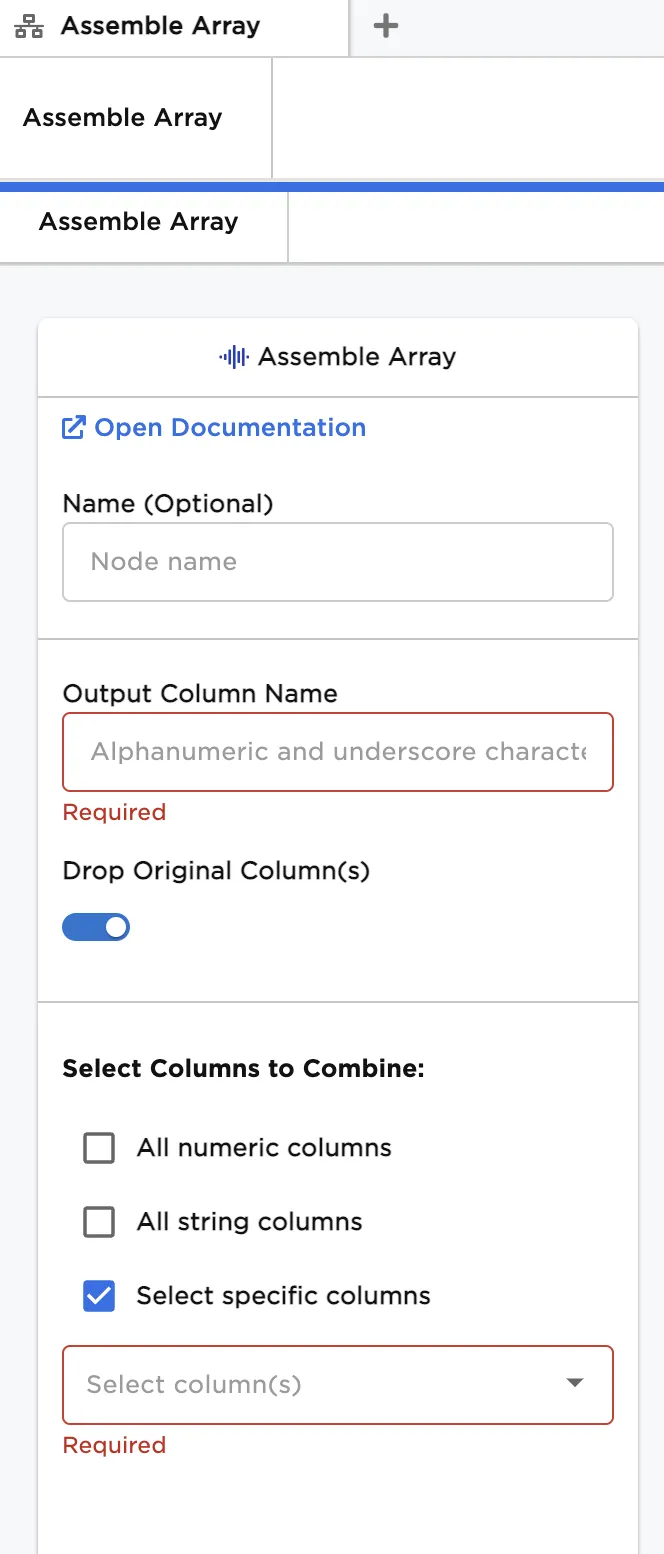Click the external-link icon beside Open Documentation
Image resolution: width=664 pixels, height=1554 pixels.
pyautogui.click(x=74, y=428)
